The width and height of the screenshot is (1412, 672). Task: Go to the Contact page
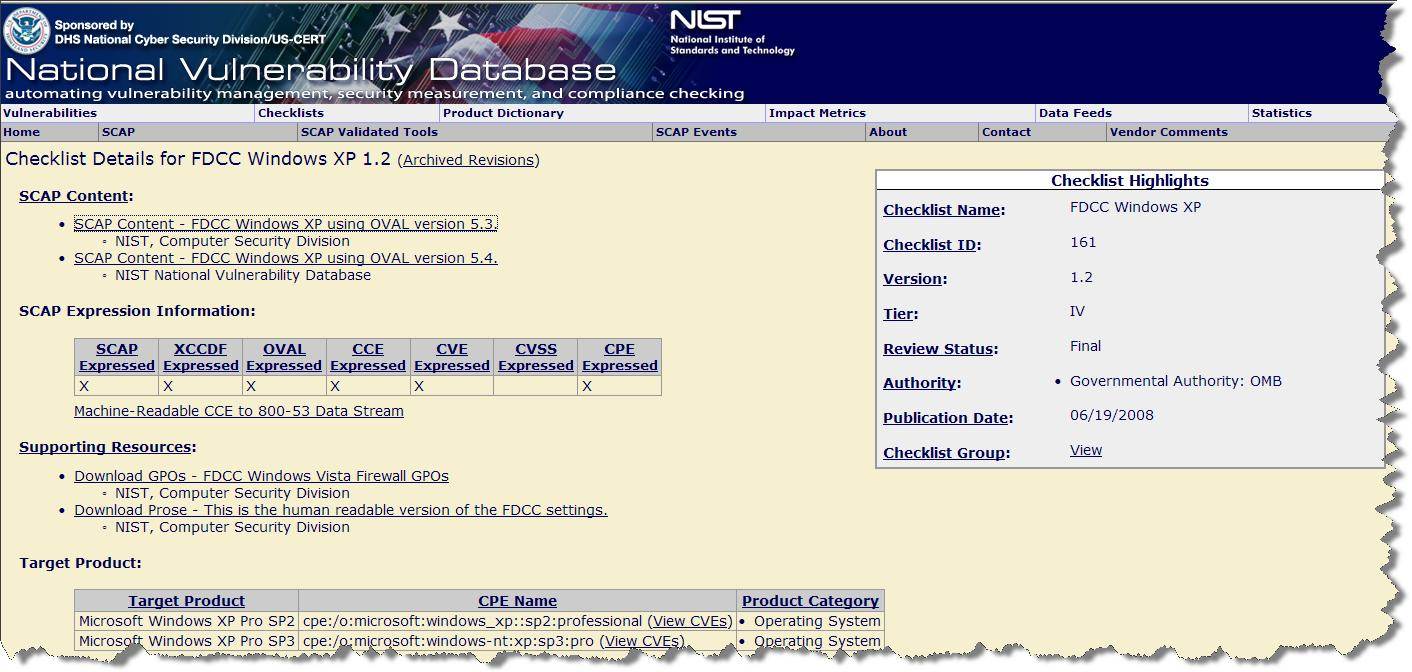point(1006,132)
